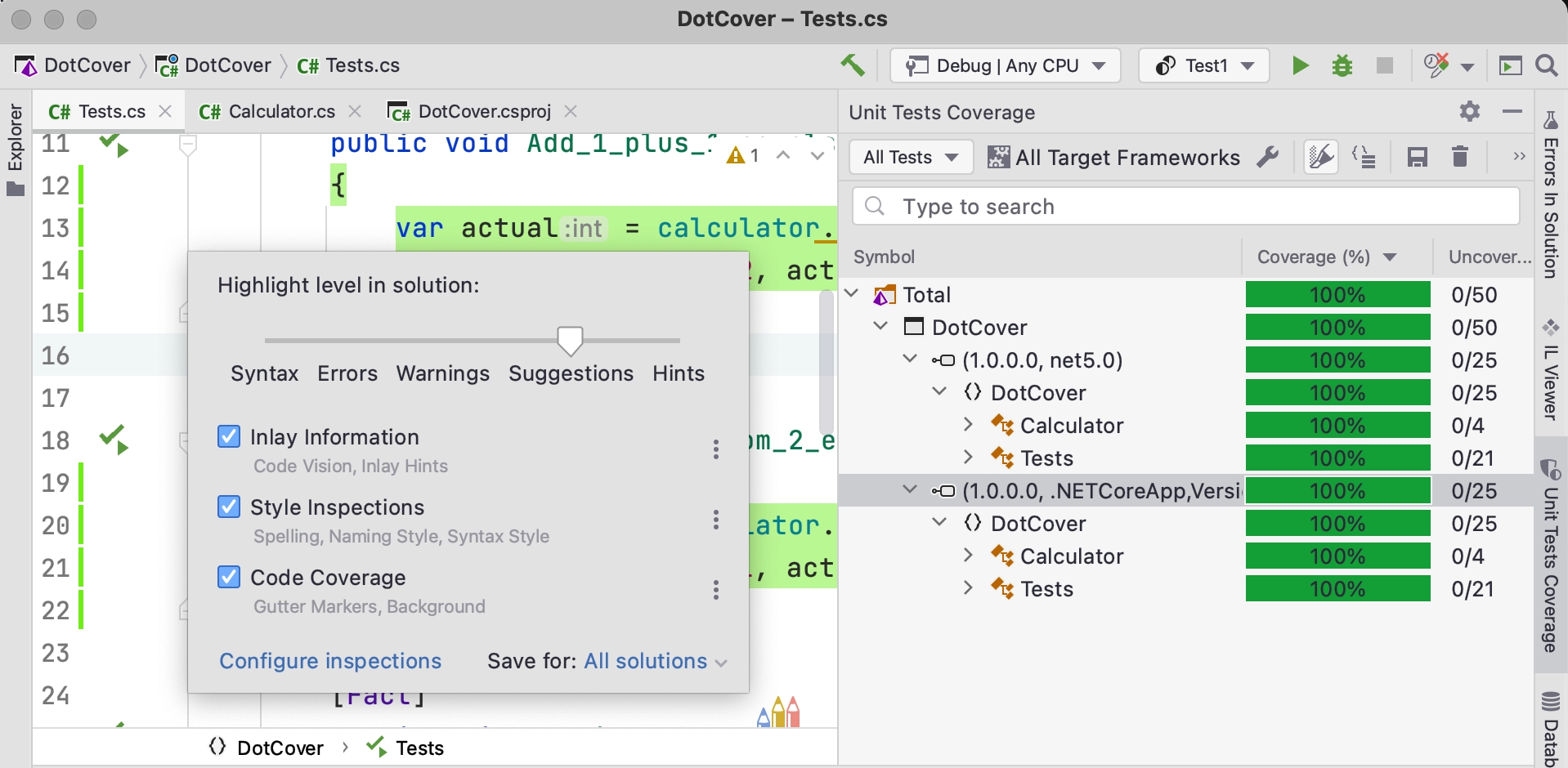Expand Calculator under net5.0 DotCover namespace

coord(969,425)
